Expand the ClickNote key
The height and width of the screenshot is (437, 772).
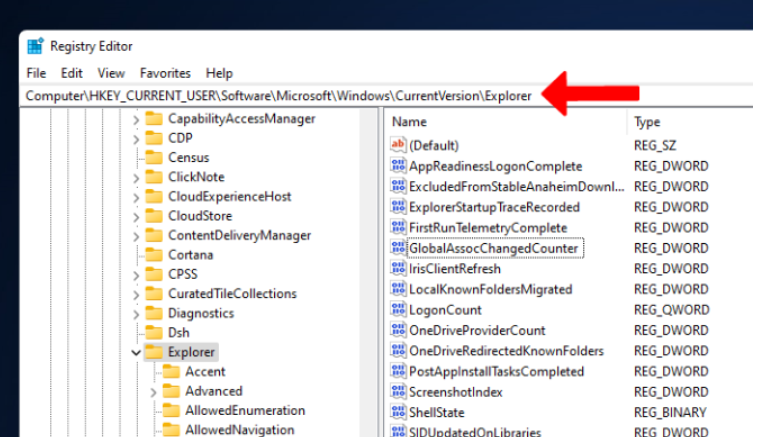136,178
